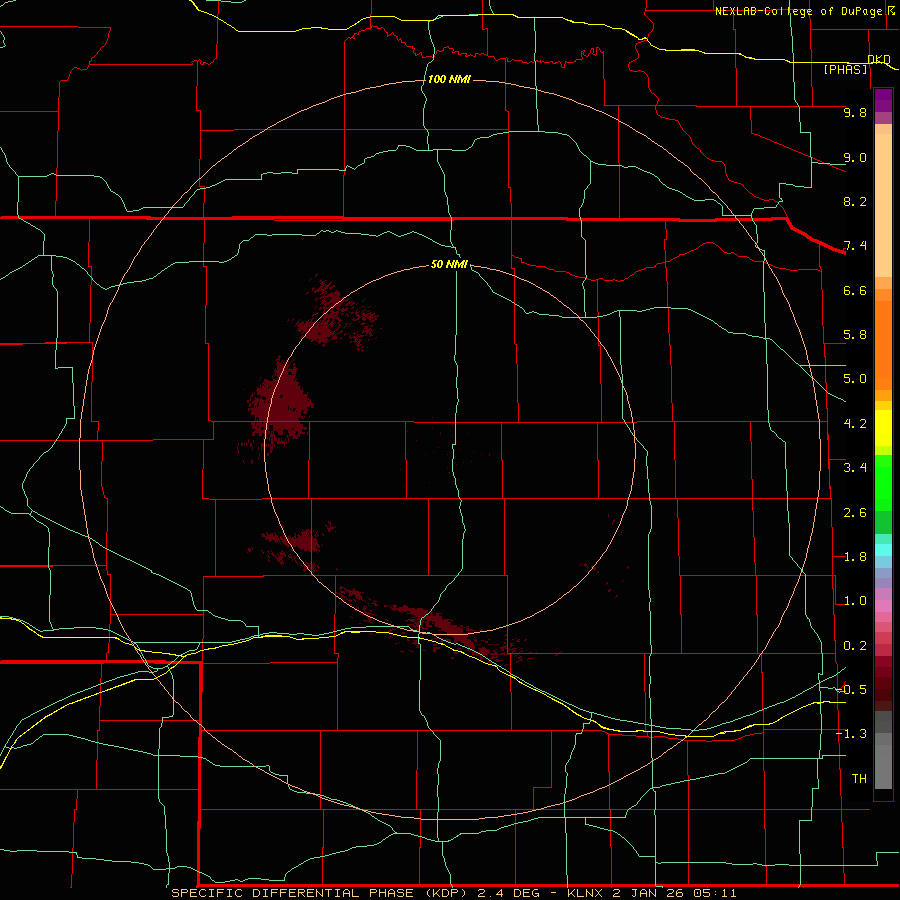Click the 100 NMI range ring label

tap(449, 79)
